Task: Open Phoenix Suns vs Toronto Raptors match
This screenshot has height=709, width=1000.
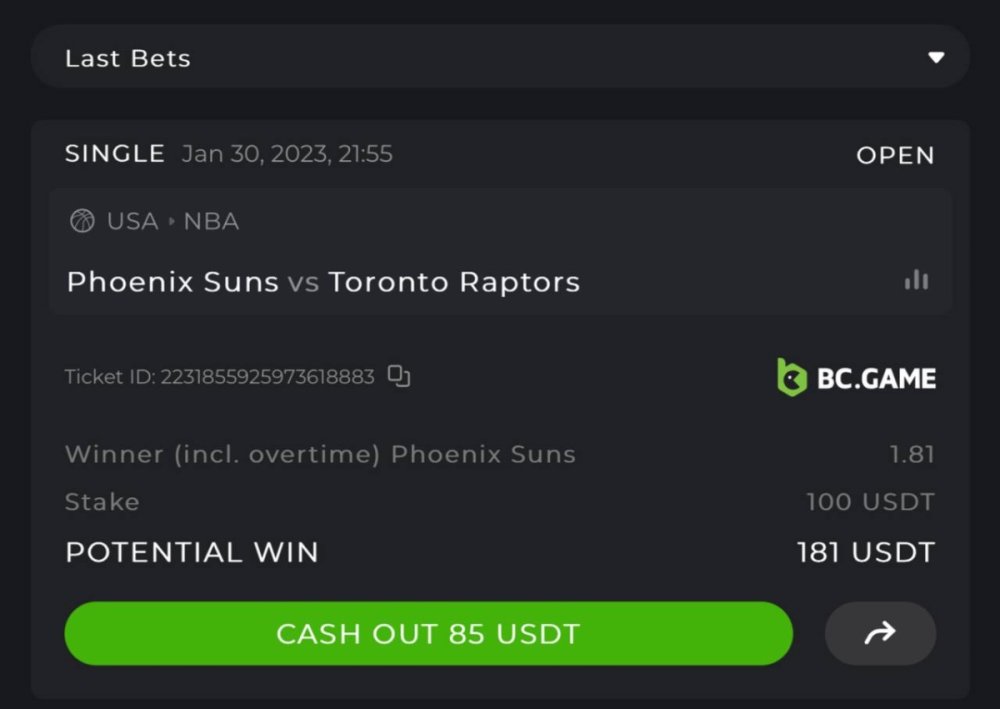Action: [x=323, y=282]
